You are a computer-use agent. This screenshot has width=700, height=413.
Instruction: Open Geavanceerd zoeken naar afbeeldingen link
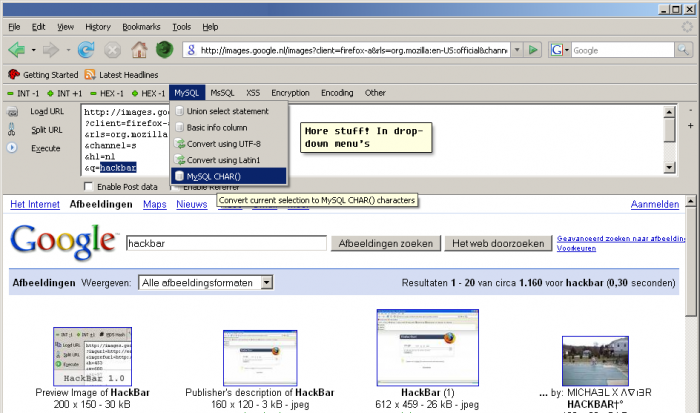click(621, 238)
